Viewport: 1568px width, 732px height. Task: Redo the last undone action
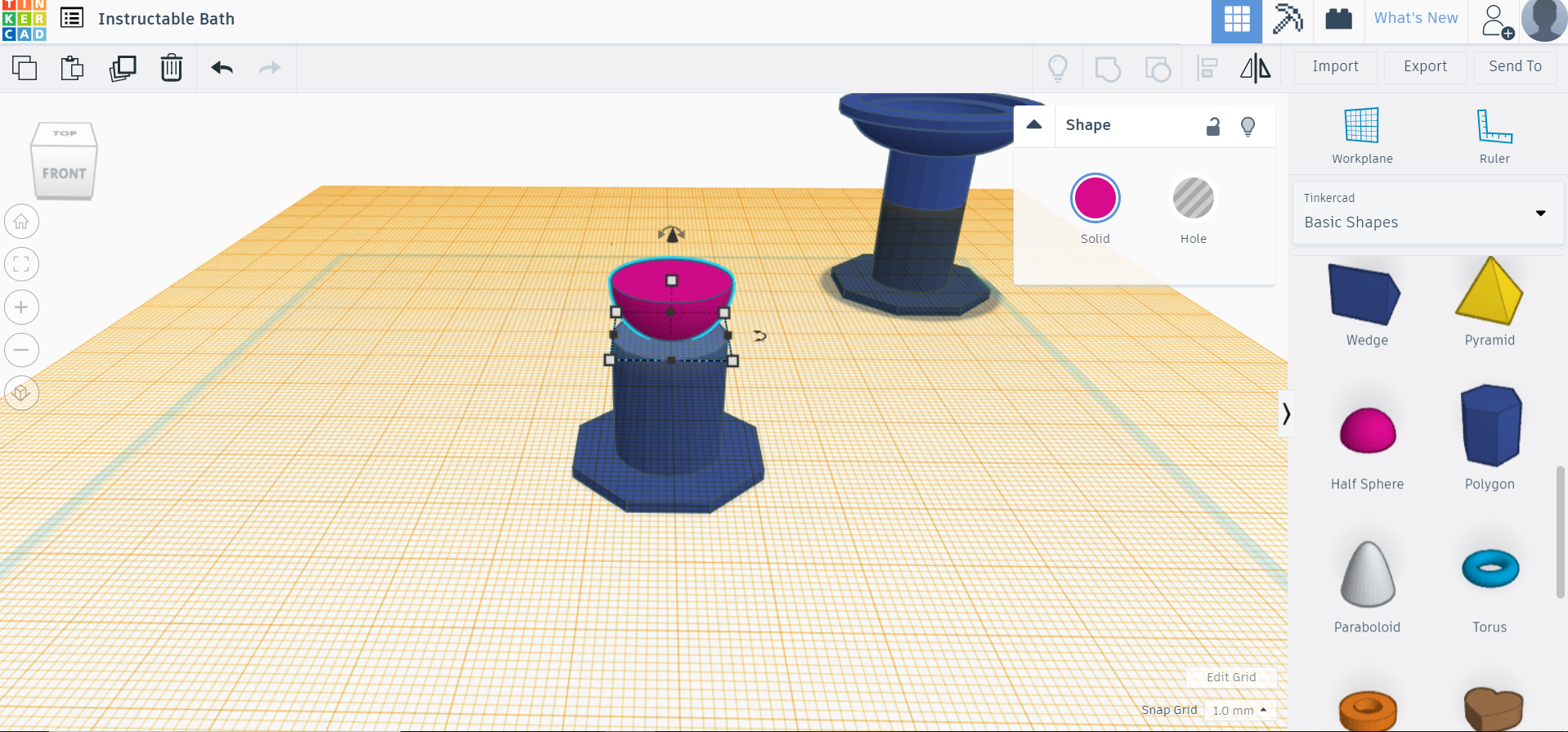pyautogui.click(x=270, y=68)
